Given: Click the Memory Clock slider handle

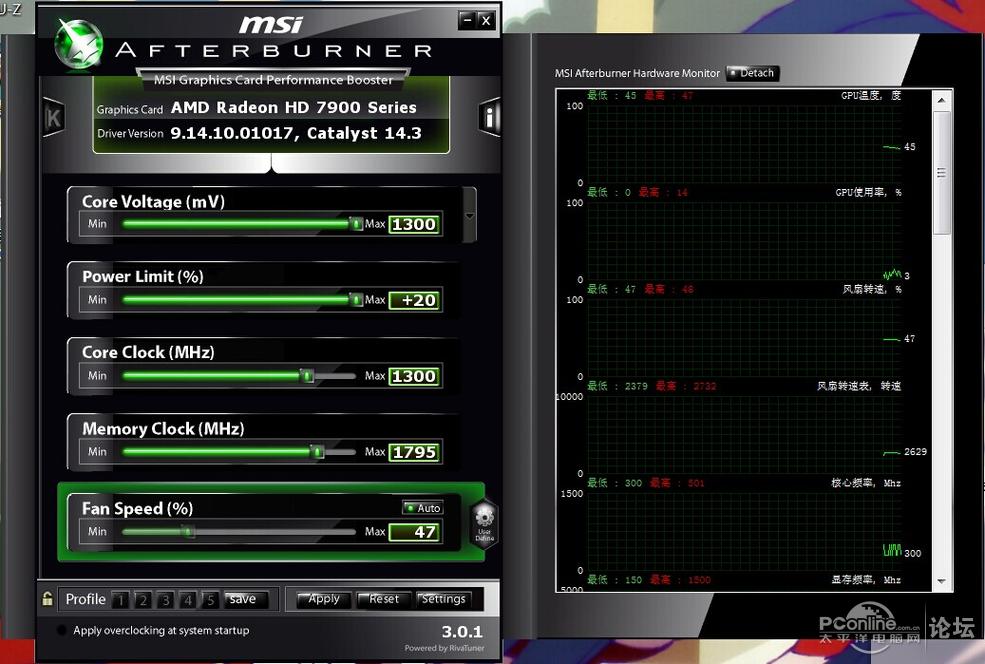Looking at the screenshot, I should [x=317, y=452].
